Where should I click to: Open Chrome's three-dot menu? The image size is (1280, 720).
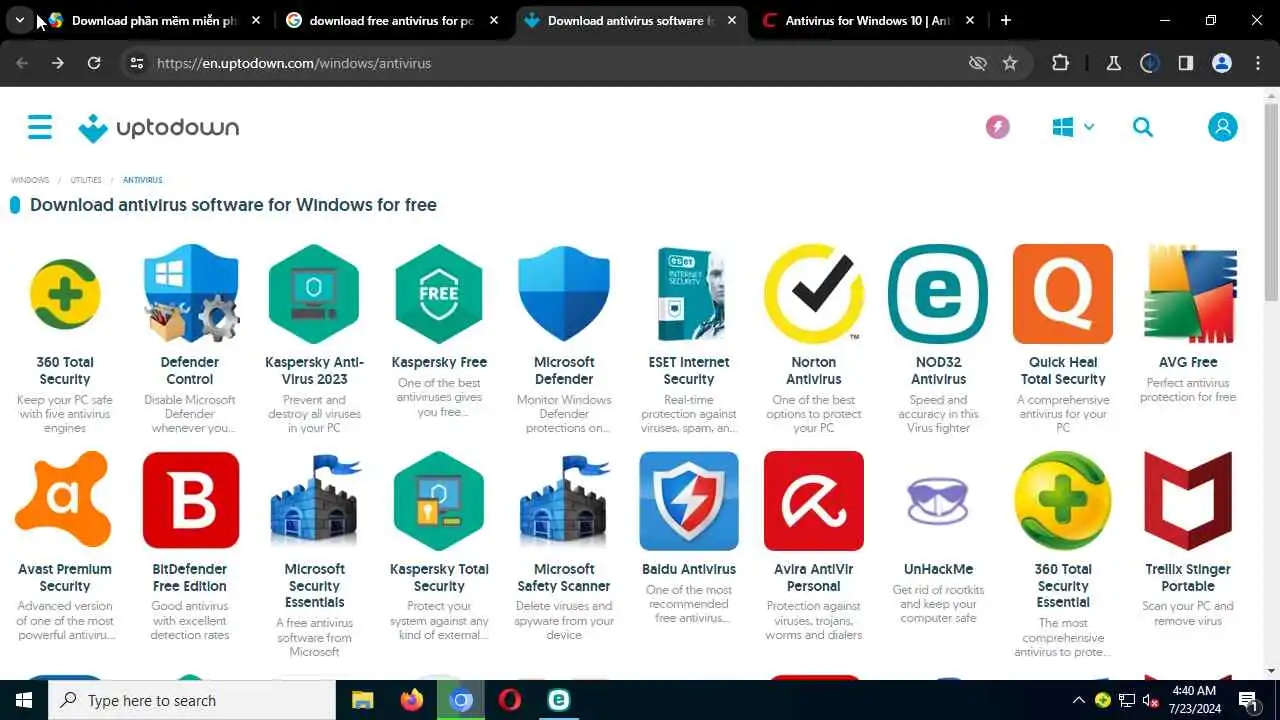tap(1258, 63)
